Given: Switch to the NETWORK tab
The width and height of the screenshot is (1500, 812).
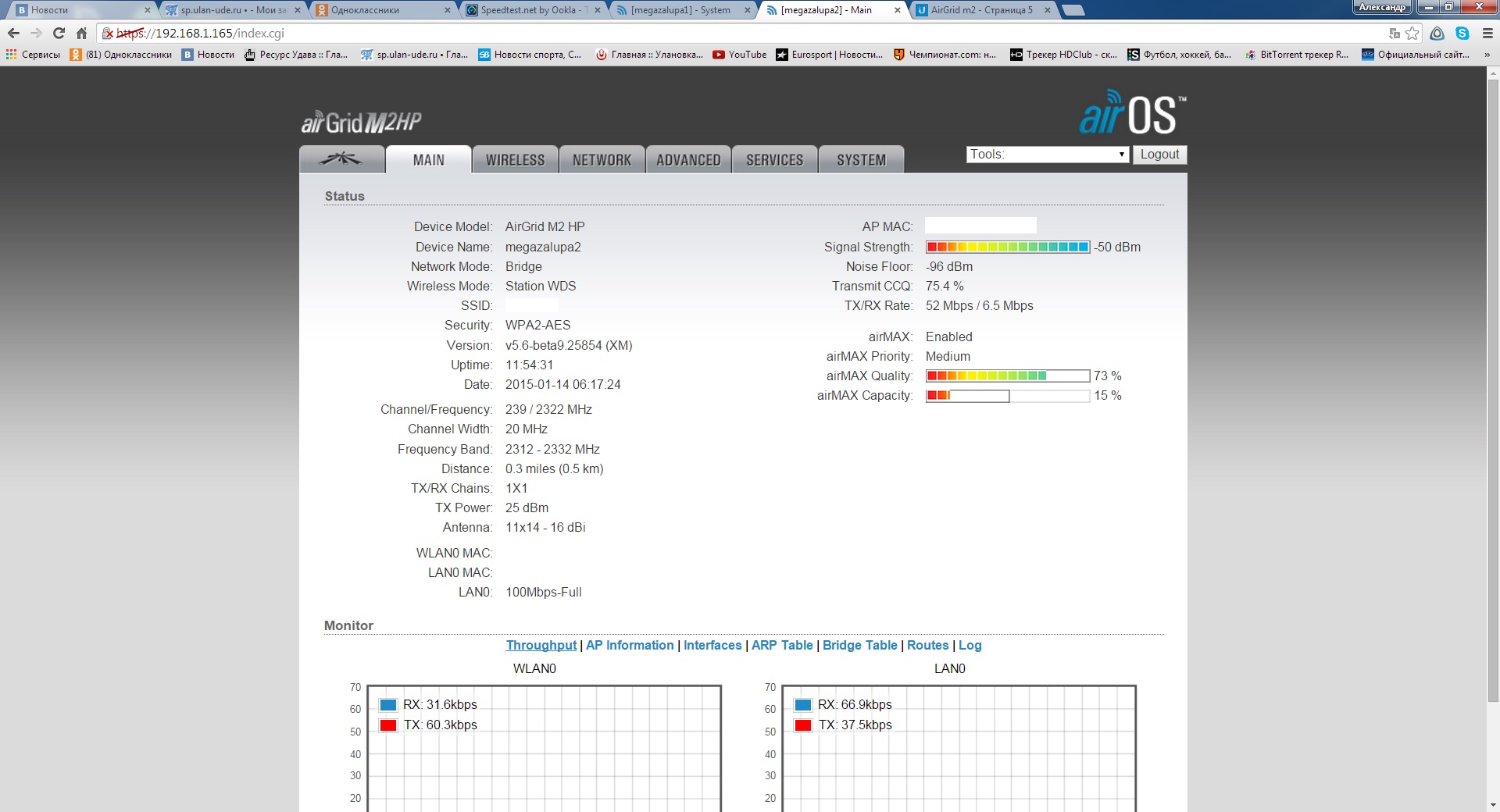Looking at the screenshot, I should click(602, 159).
